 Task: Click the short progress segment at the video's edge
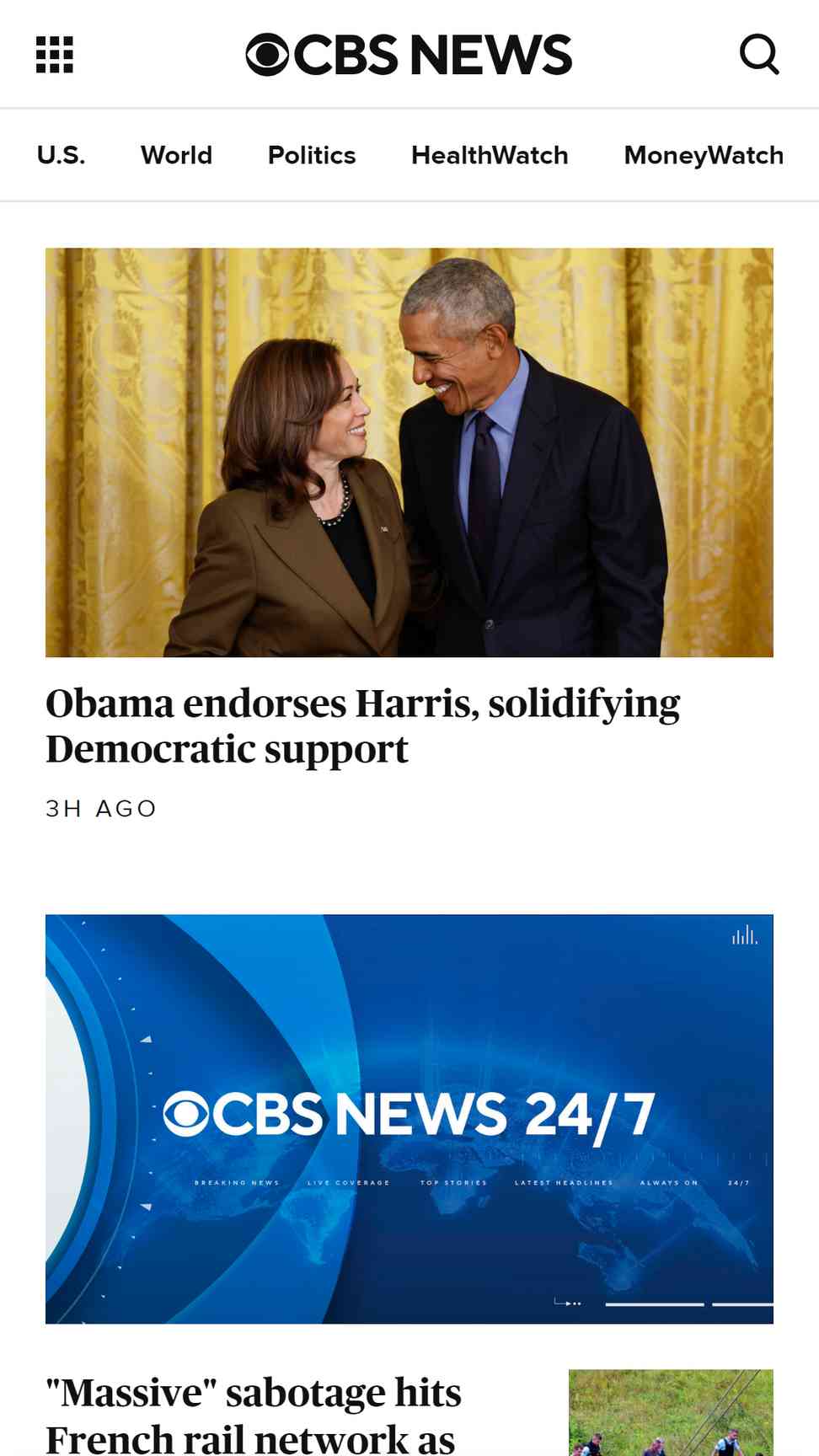click(743, 1304)
